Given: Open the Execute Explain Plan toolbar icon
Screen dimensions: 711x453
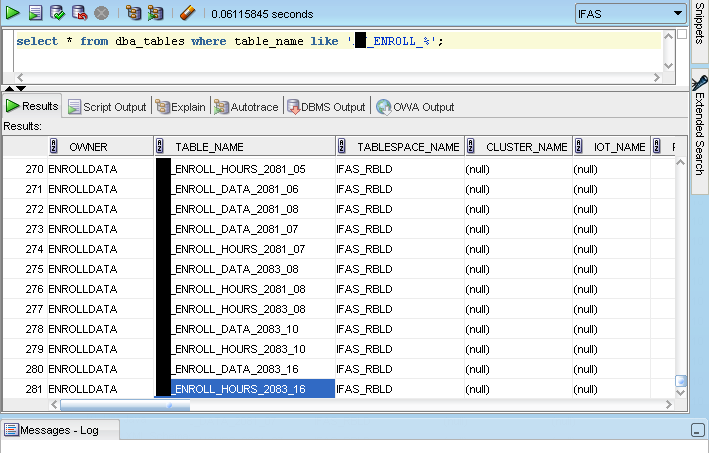Looking at the screenshot, I should tap(133, 13).
